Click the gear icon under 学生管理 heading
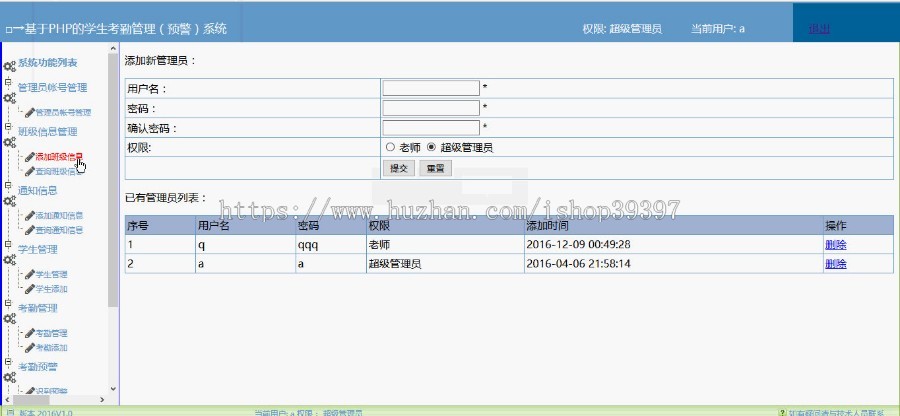Viewport: 900px width, 416px height. click(10, 260)
